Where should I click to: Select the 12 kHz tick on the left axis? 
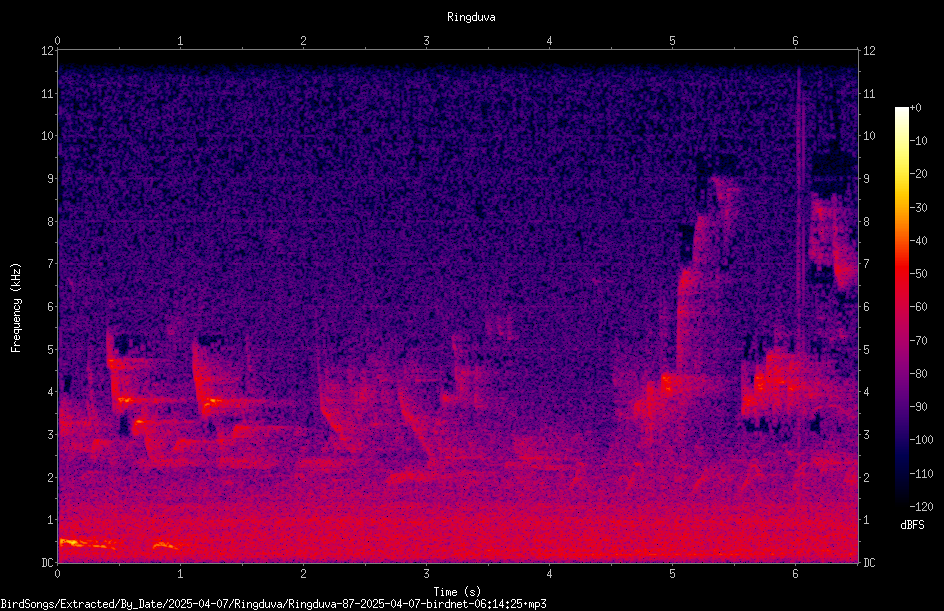click(x=47, y=51)
